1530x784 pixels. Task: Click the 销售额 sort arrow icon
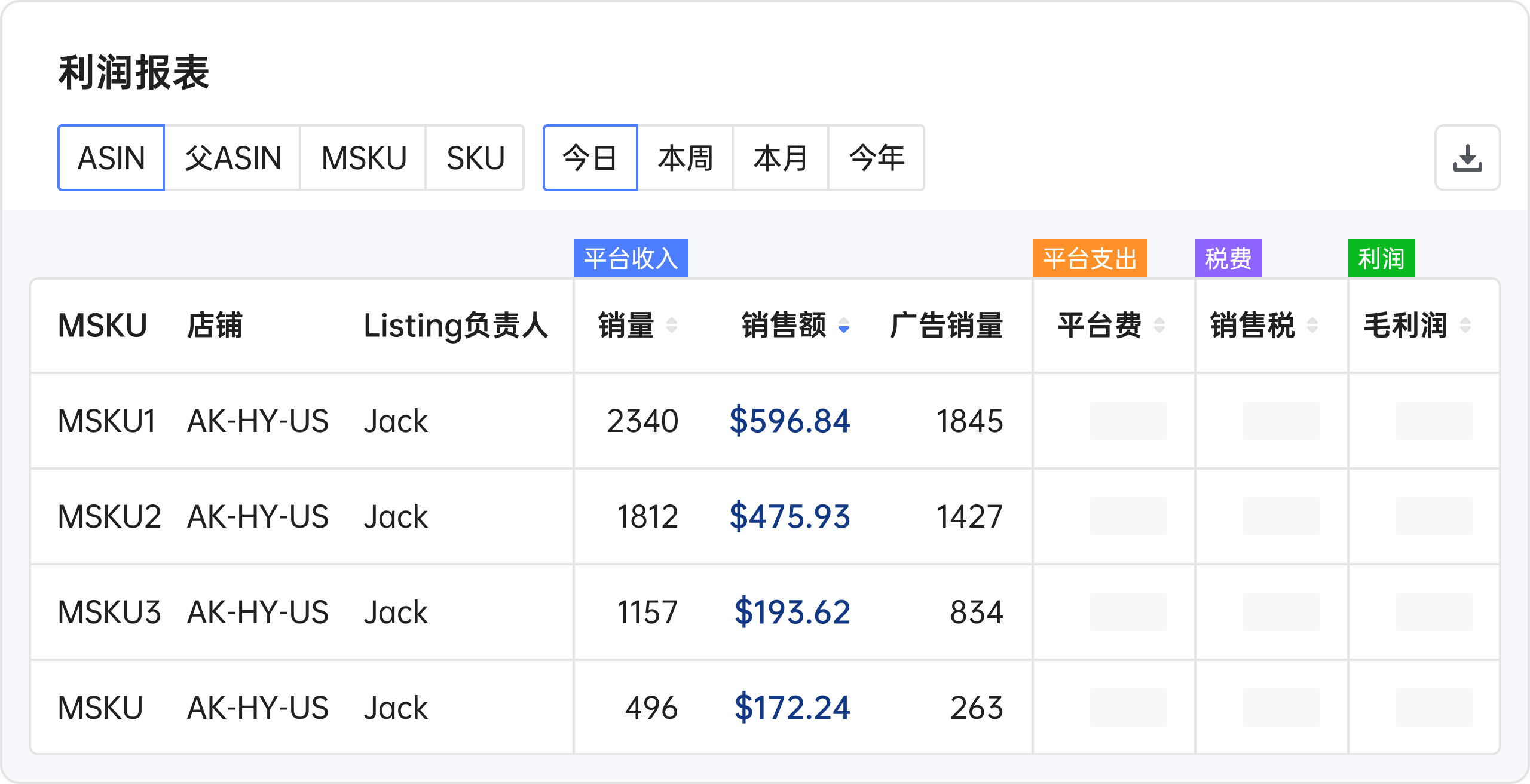[843, 326]
